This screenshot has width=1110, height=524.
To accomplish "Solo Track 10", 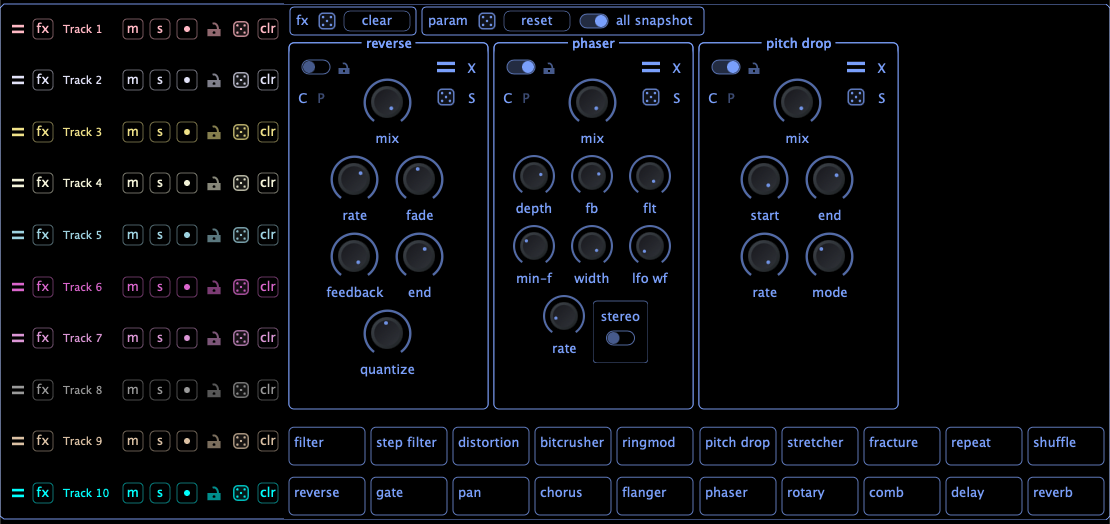I will [x=160, y=492].
